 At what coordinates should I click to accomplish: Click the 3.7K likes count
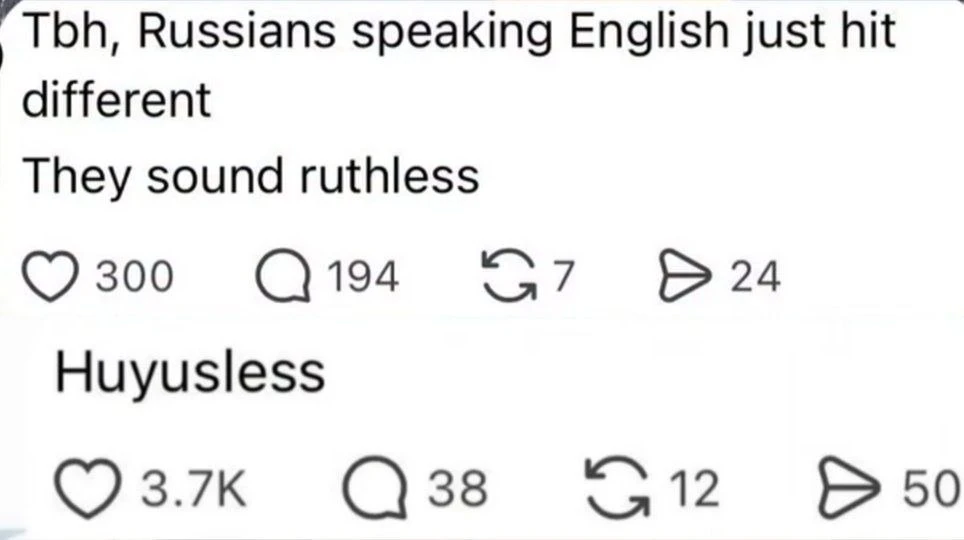(x=194, y=488)
